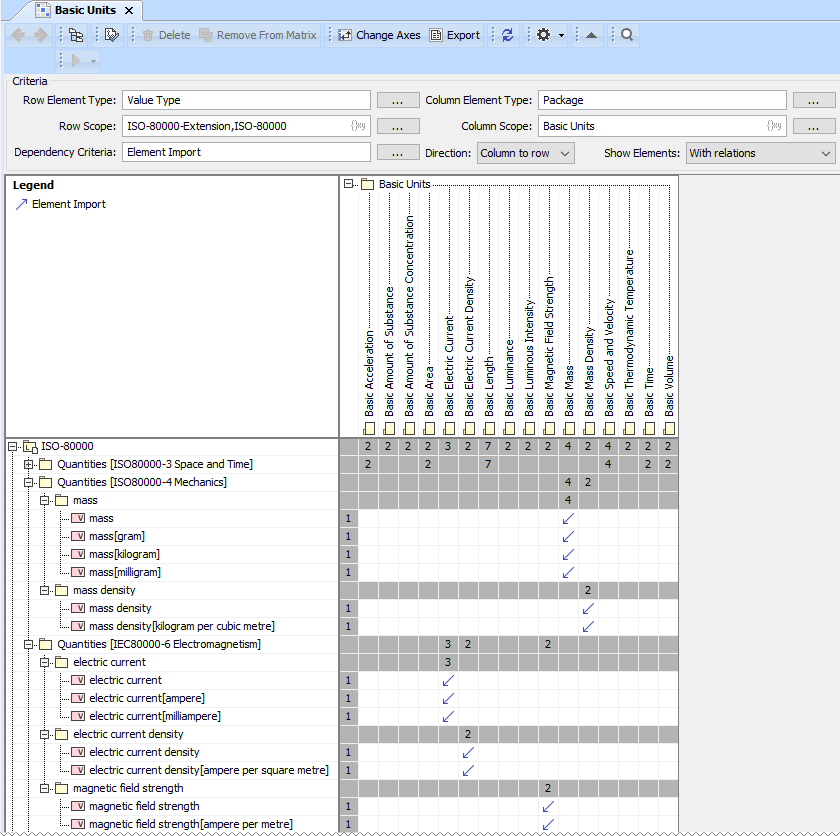Click the Change Axes button
This screenshot has width=840, height=836.
click(x=378, y=35)
